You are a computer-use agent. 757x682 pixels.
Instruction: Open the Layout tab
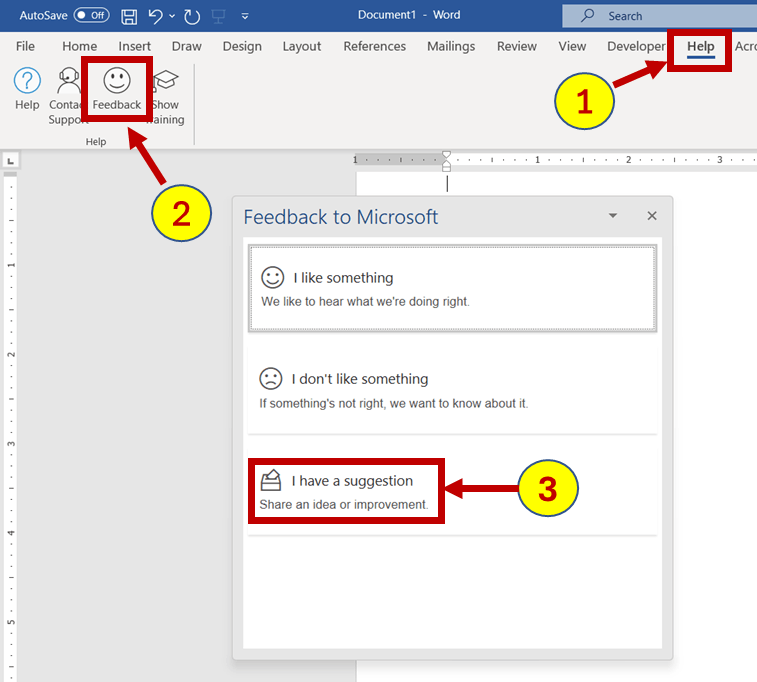pos(302,46)
